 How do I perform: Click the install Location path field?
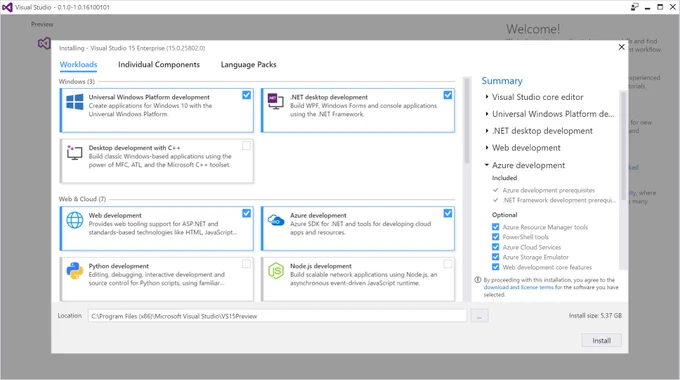(x=277, y=316)
